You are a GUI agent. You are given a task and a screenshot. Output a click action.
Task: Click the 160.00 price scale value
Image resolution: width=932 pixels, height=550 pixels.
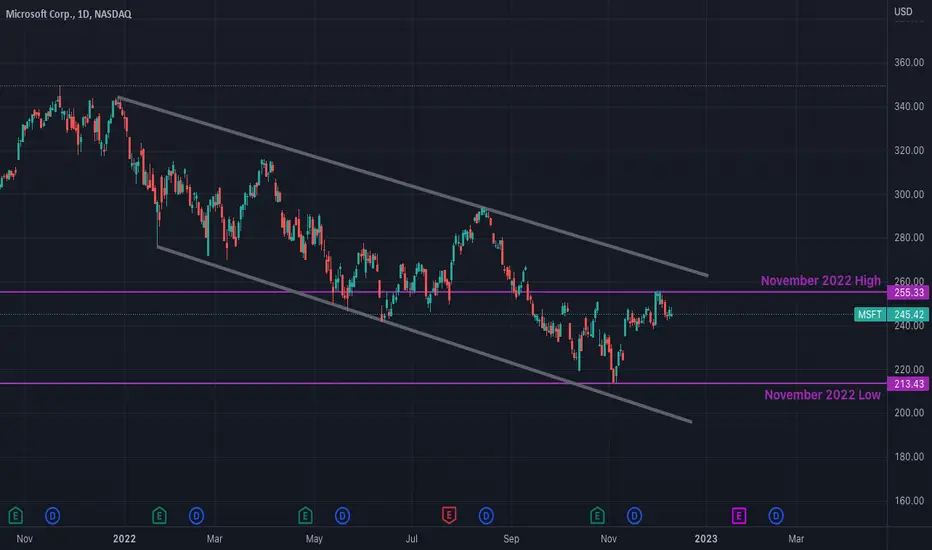(x=909, y=501)
